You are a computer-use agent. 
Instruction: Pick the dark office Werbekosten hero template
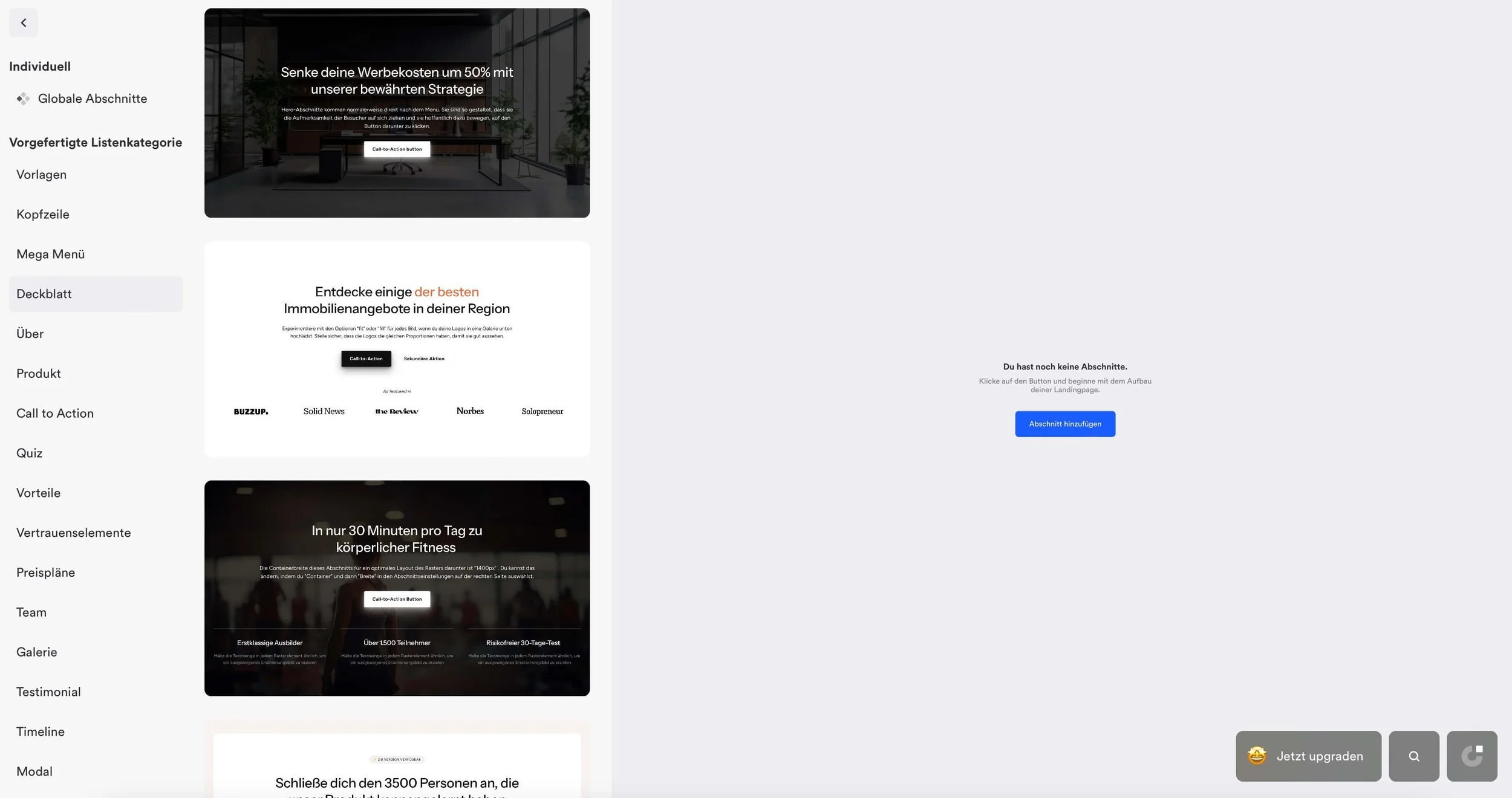click(397, 113)
